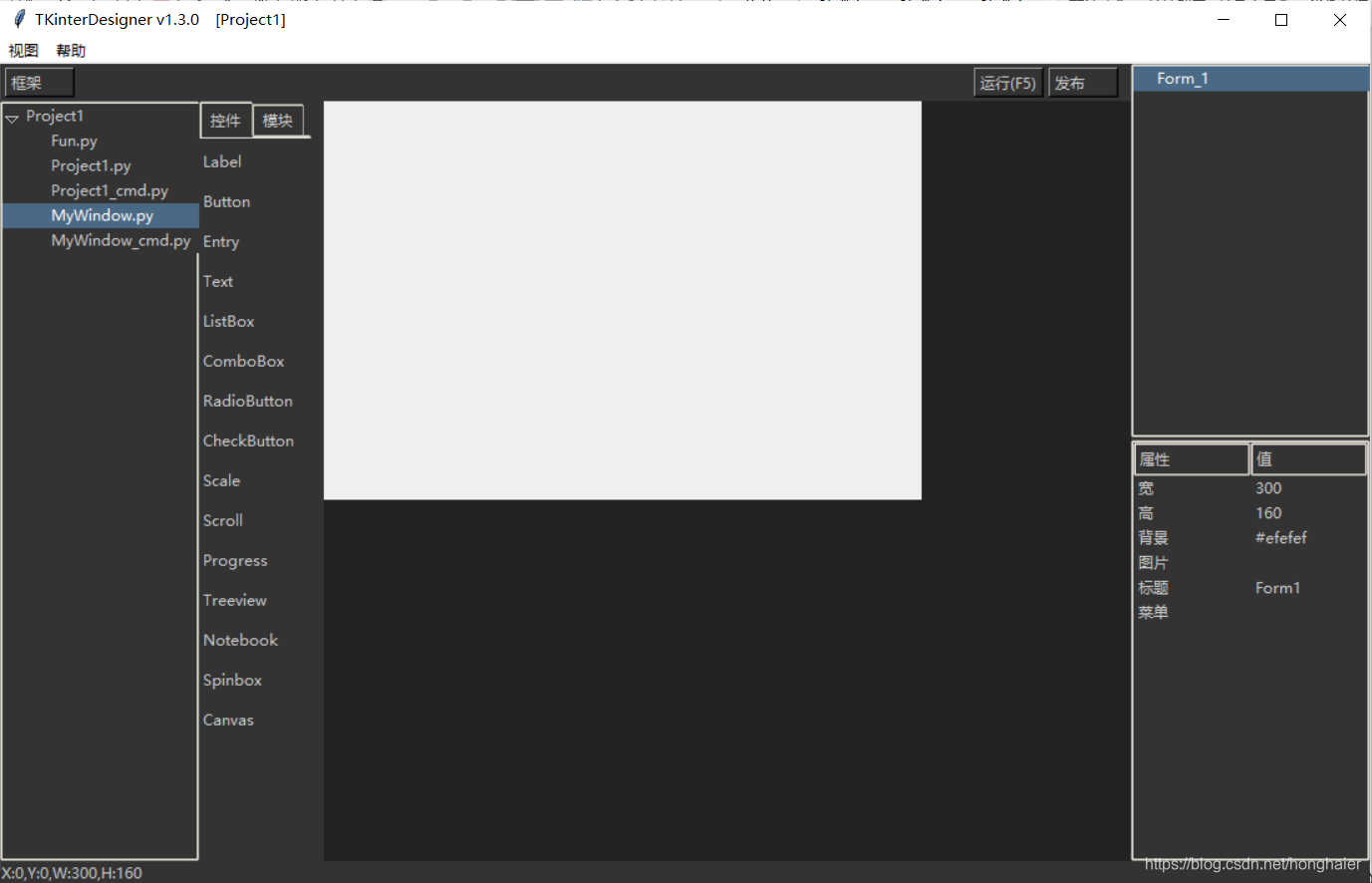
Task: Pick the Entry widget
Action: point(221,242)
